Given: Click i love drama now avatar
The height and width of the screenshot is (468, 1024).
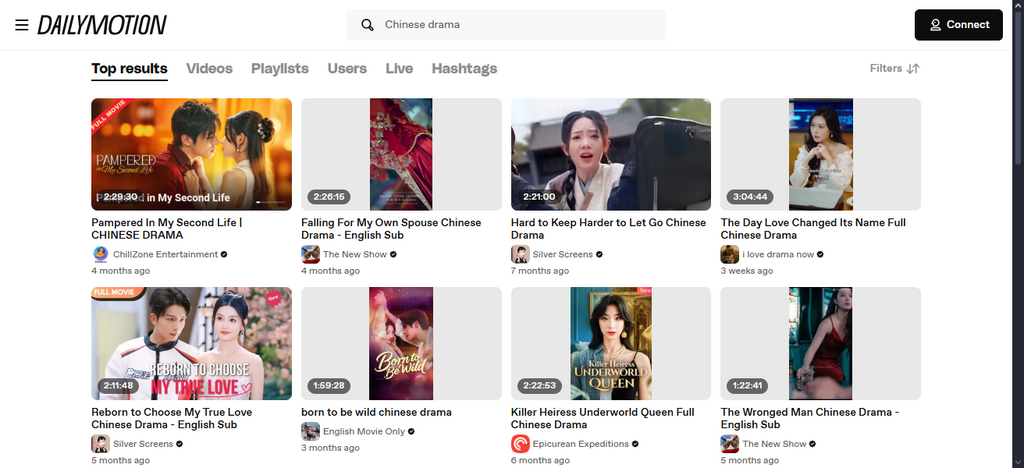Looking at the screenshot, I should coord(730,254).
